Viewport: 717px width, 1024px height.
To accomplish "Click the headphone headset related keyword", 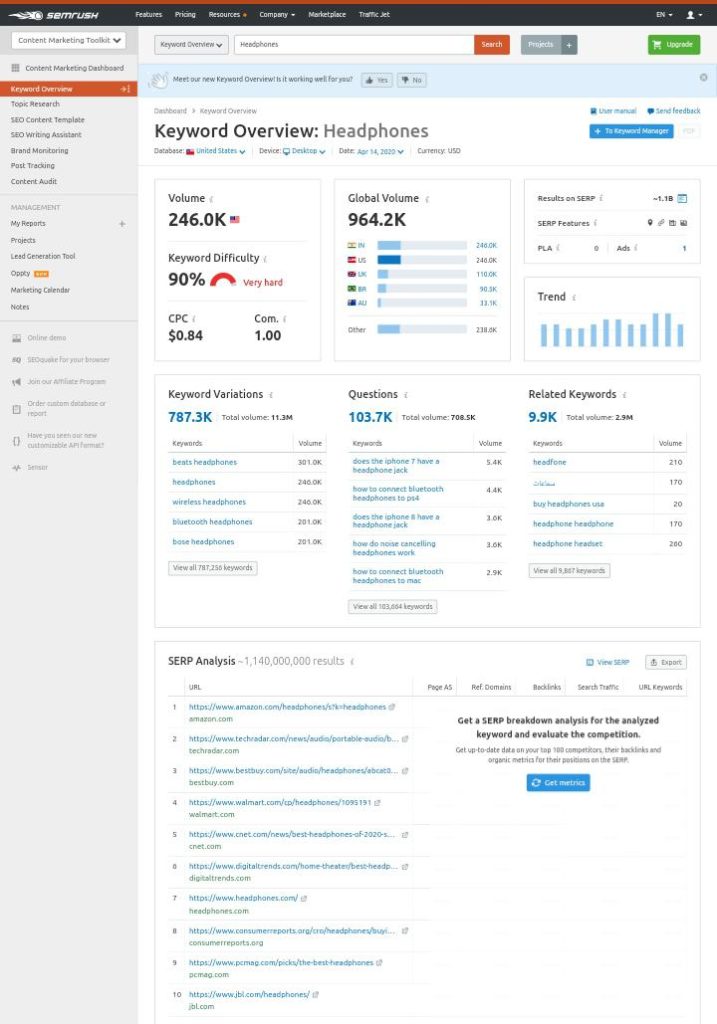I will [567, 543].
